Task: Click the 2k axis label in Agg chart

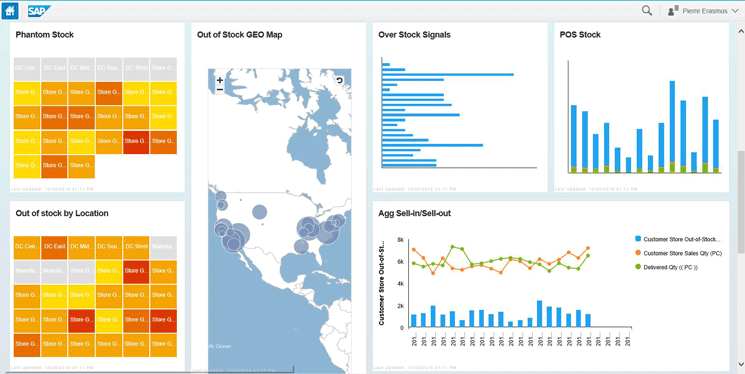Action: pos(401,306)
